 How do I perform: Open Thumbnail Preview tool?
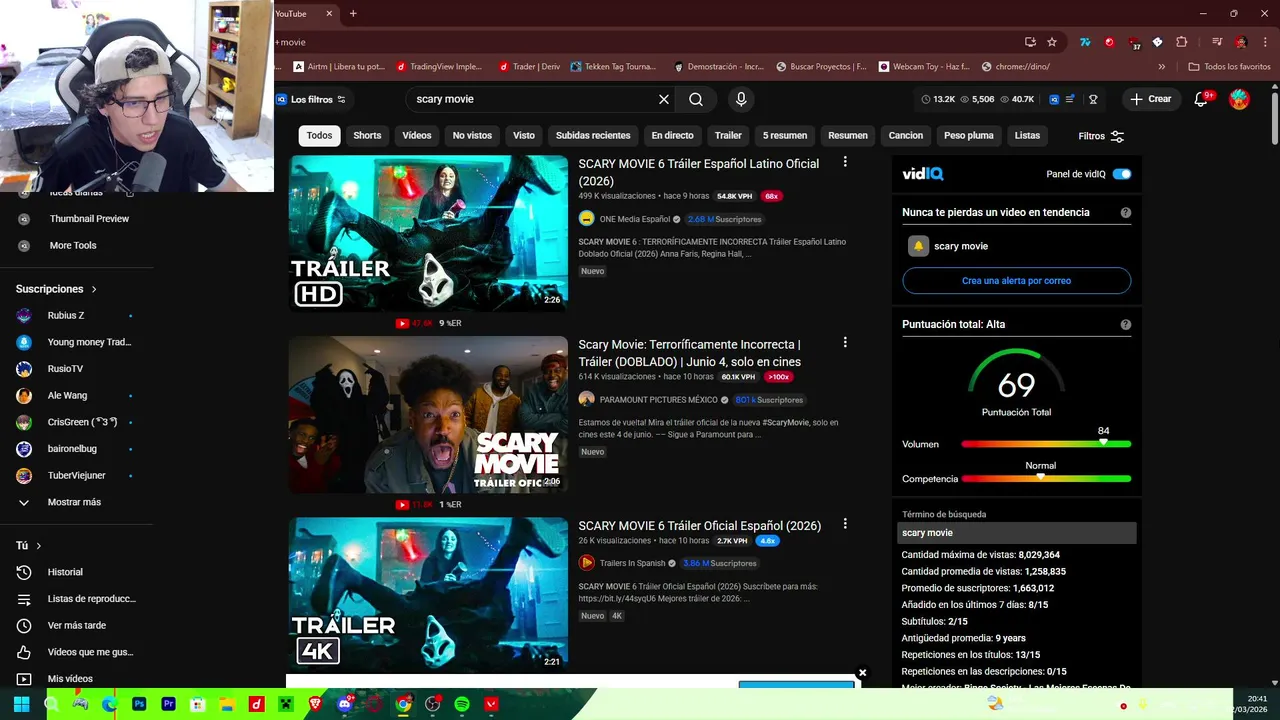89,219
